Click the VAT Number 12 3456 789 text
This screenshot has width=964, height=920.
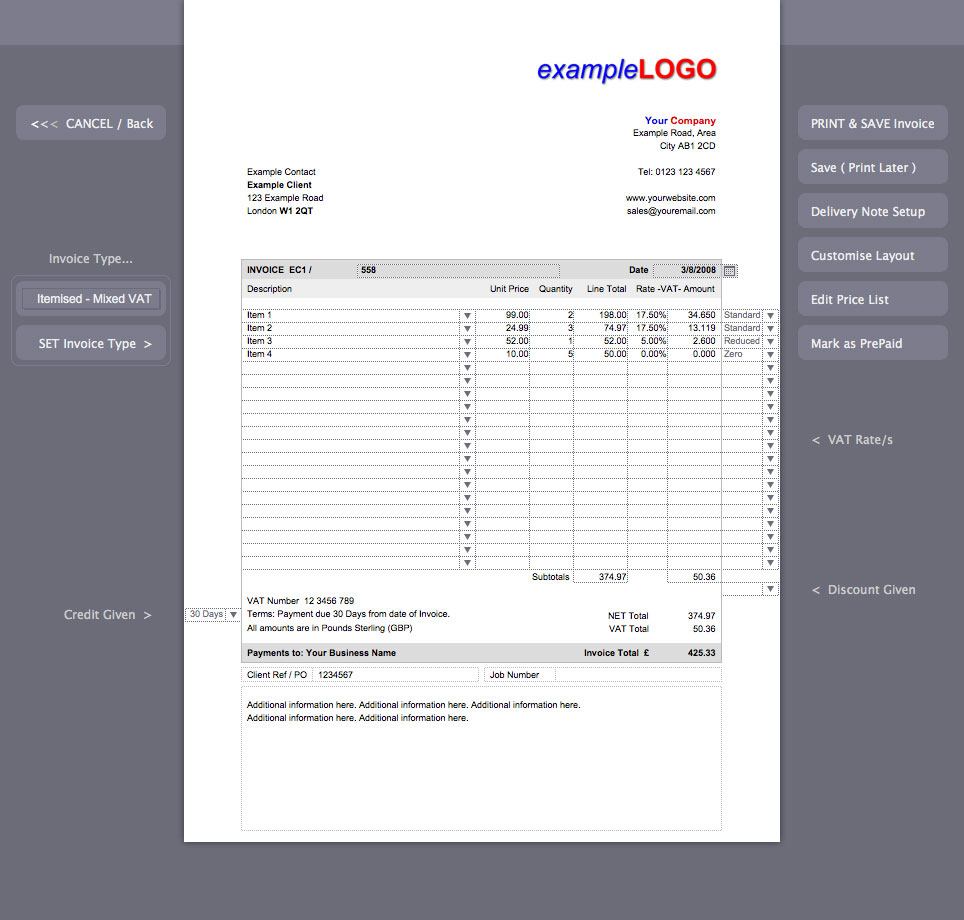(300, 601)
